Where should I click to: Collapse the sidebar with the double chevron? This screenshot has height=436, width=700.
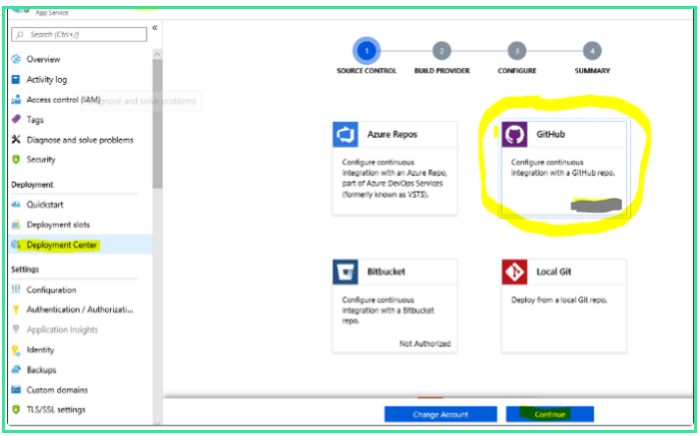155,28
